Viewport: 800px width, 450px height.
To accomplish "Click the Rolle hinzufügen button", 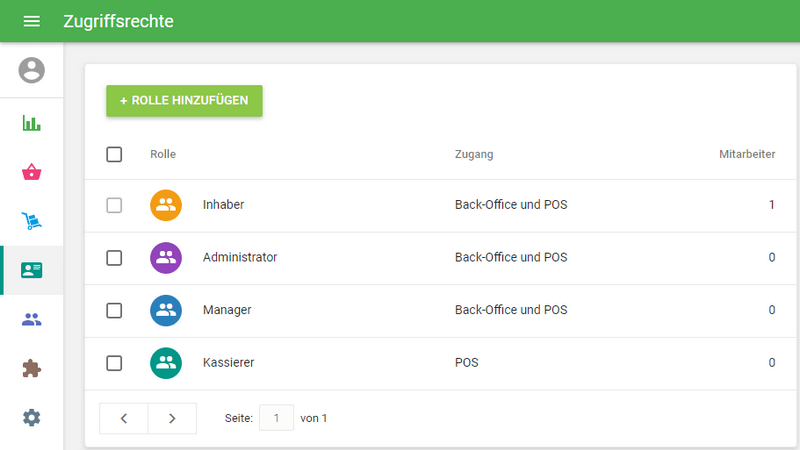I will coord(184,101).
